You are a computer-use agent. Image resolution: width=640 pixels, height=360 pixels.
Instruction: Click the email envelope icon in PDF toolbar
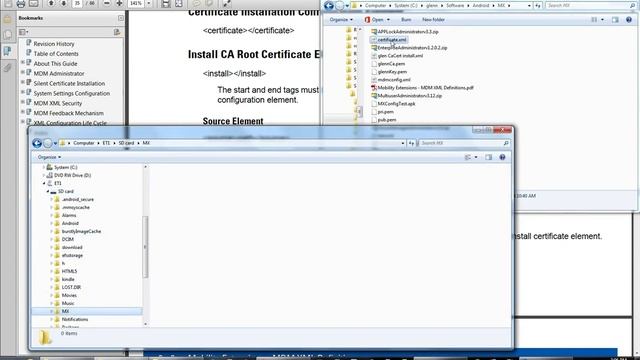[x=33, y=4]
